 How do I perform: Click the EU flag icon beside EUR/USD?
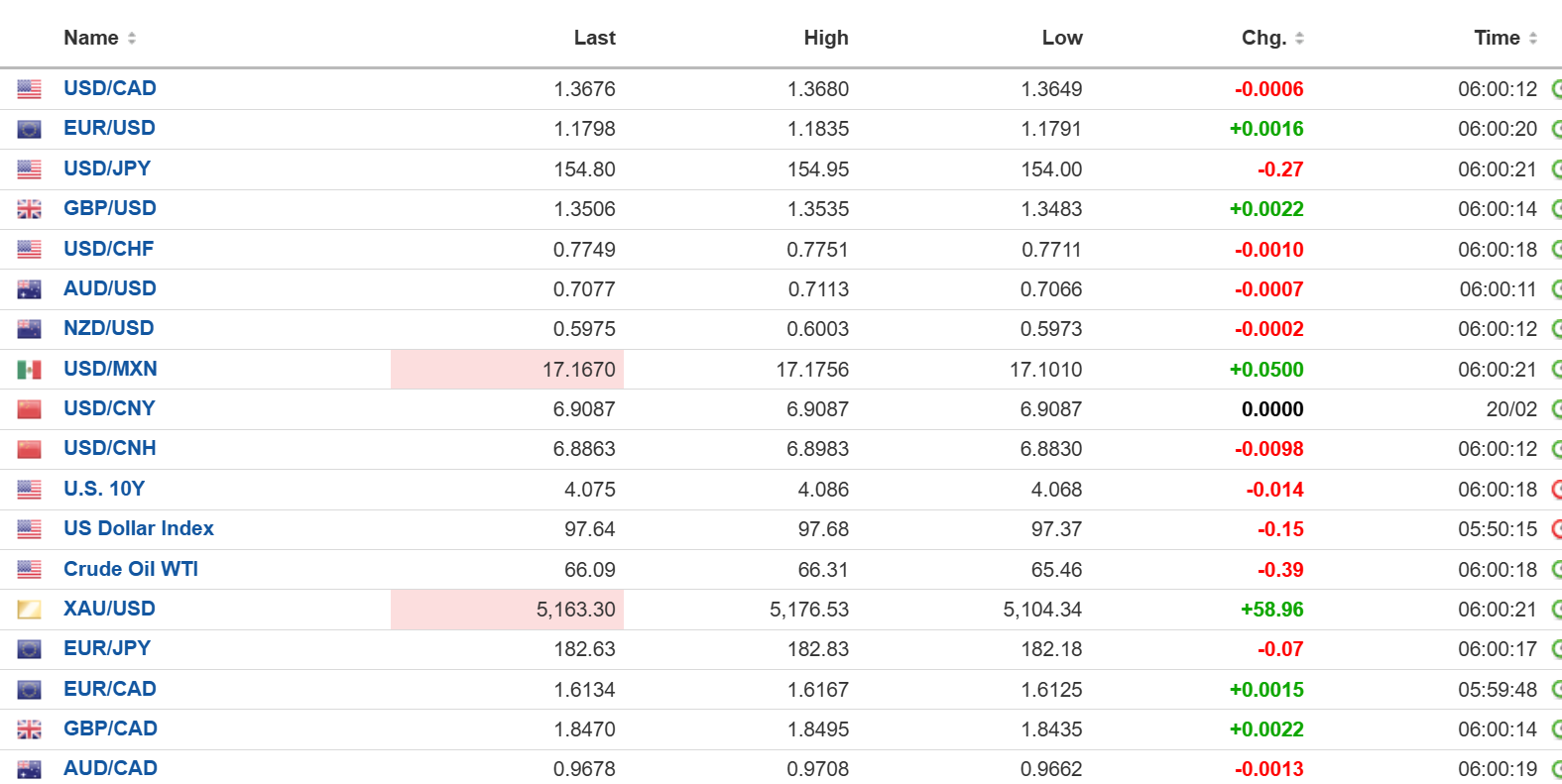(29, 129)
